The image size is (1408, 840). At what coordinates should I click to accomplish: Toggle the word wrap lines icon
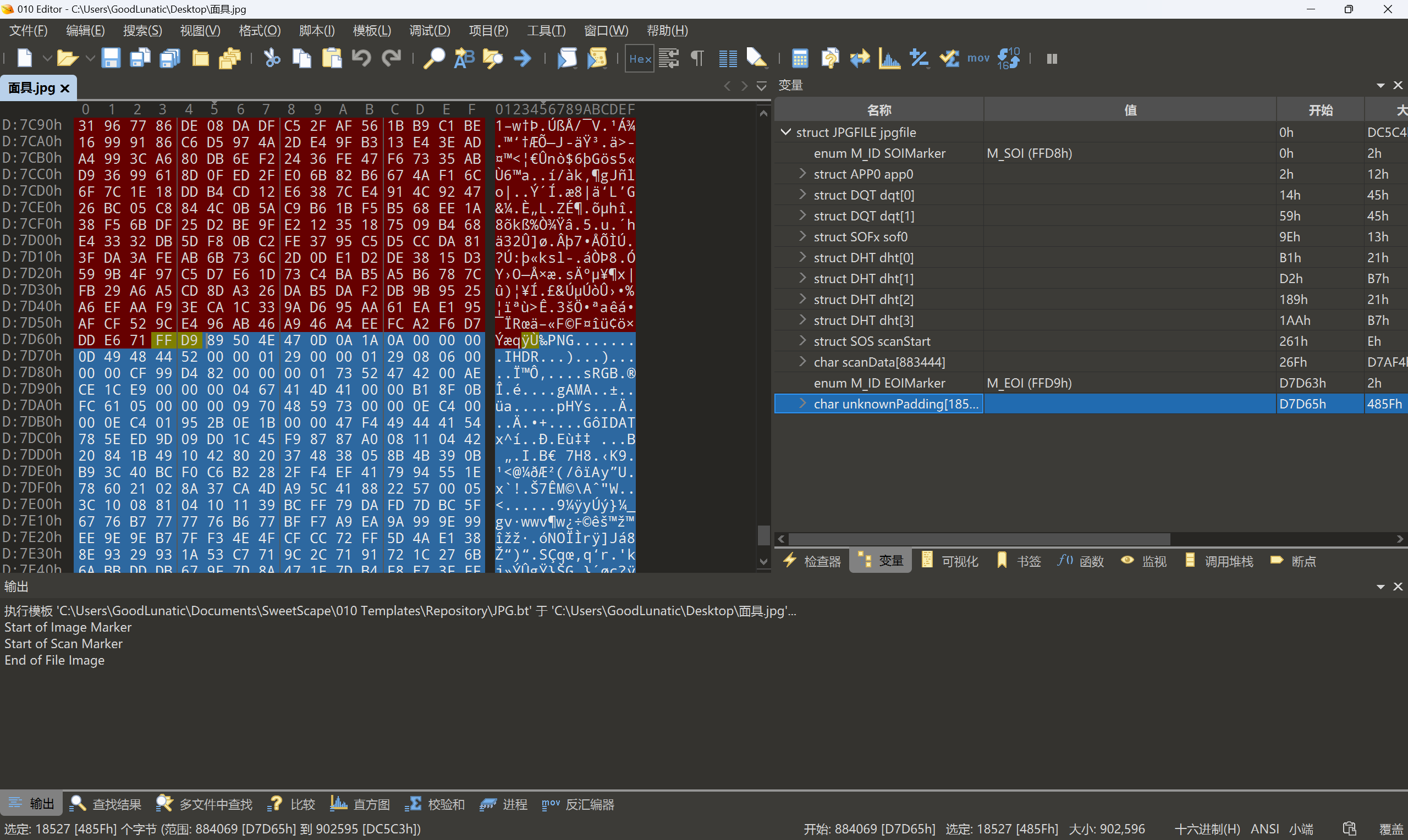point(669,58)
